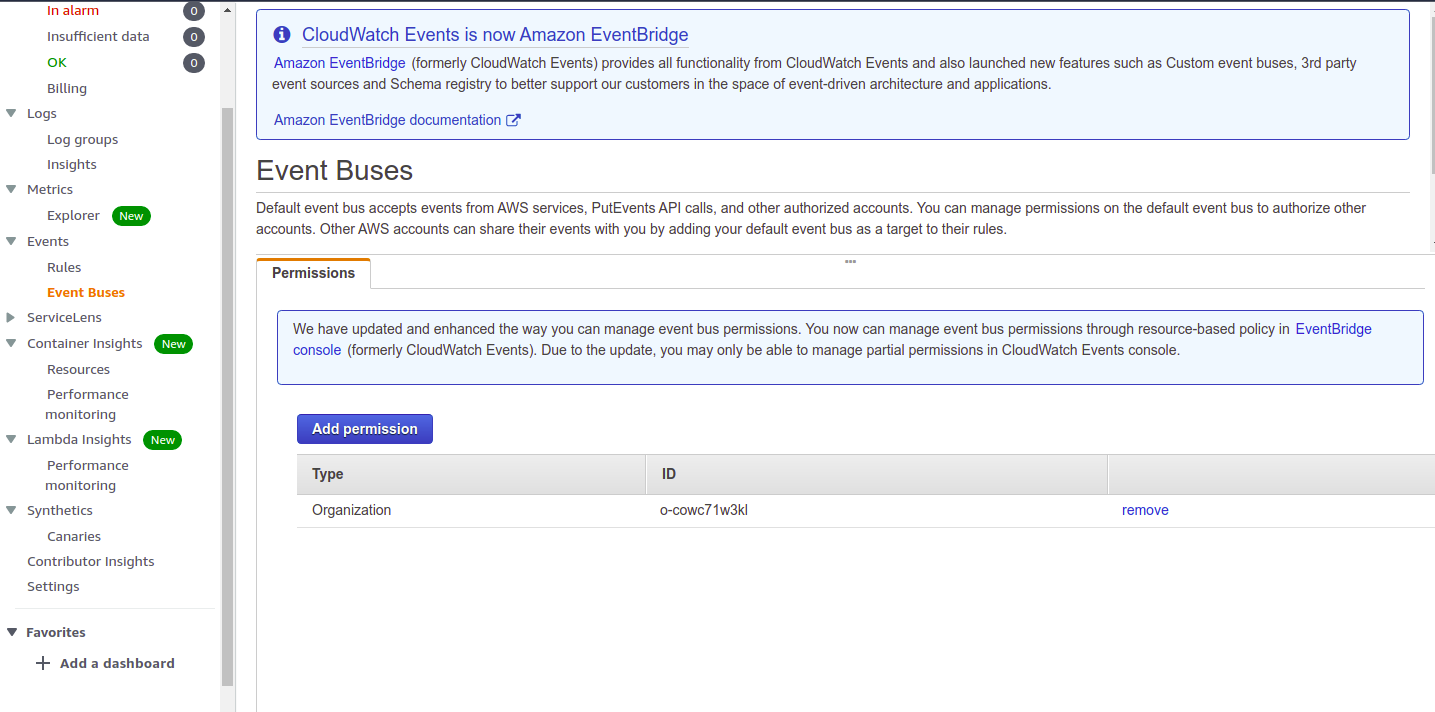Click the Favorites section label
This screenshot has width=1435, height=712.
[56, 632]
